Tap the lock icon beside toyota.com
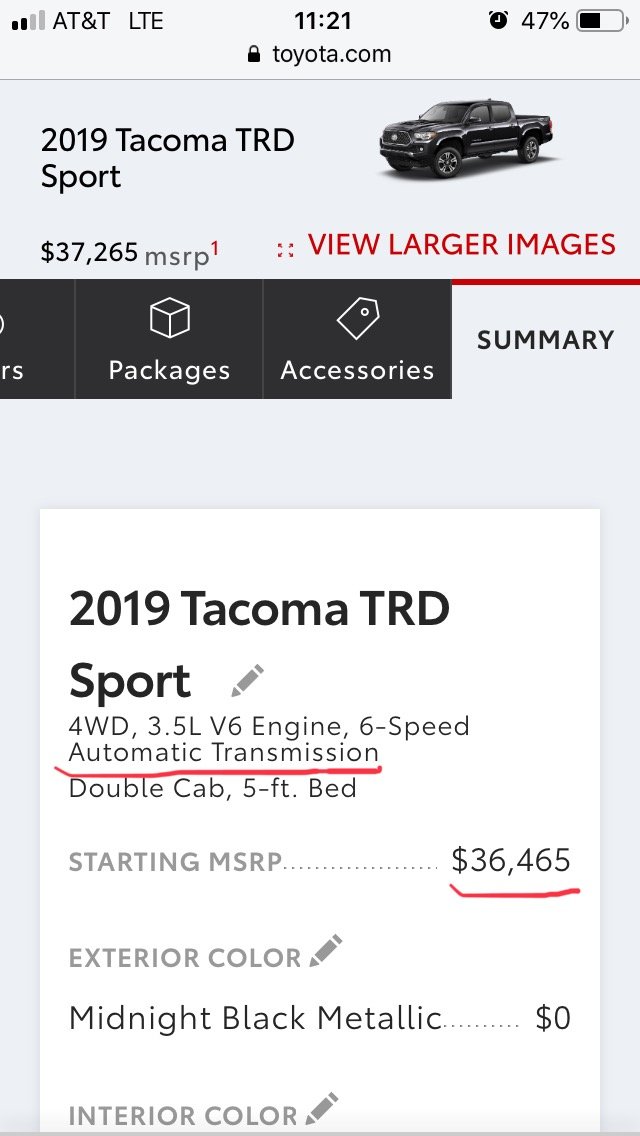Screen dimensions: 640x1136 point(254,54)
